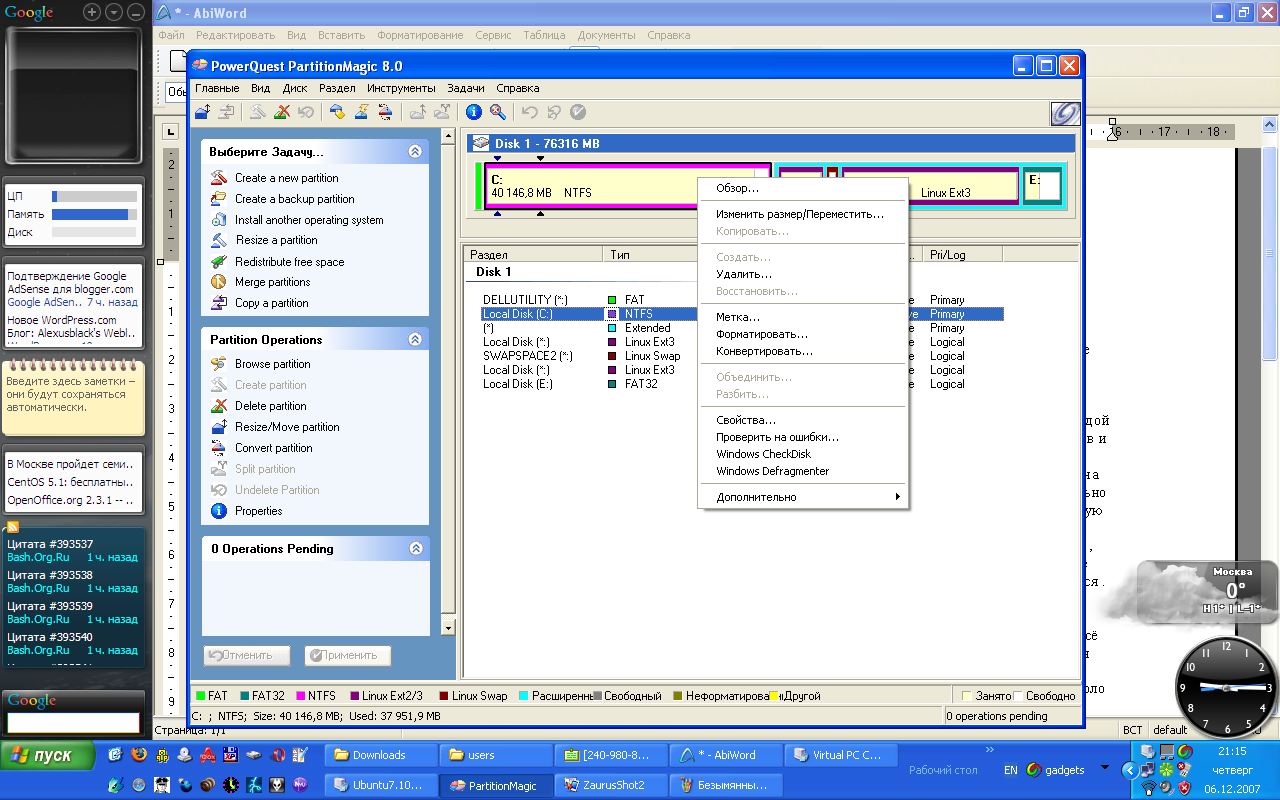
Task: Click Create a new partition task icon
Action: (219, 177)
